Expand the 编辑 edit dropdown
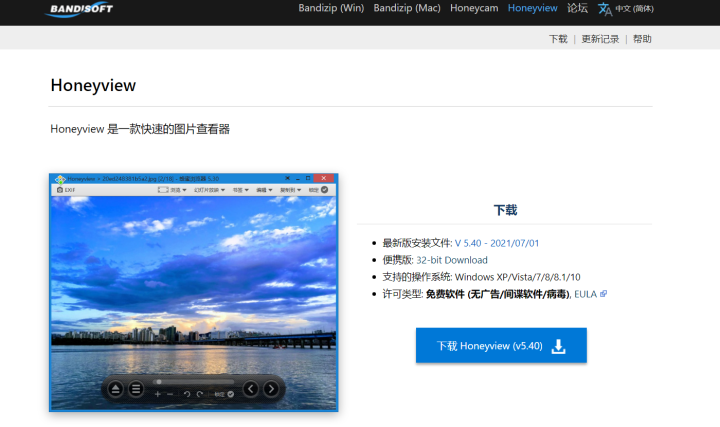Viewport: 720px width, 427px height. pos(264,190)
